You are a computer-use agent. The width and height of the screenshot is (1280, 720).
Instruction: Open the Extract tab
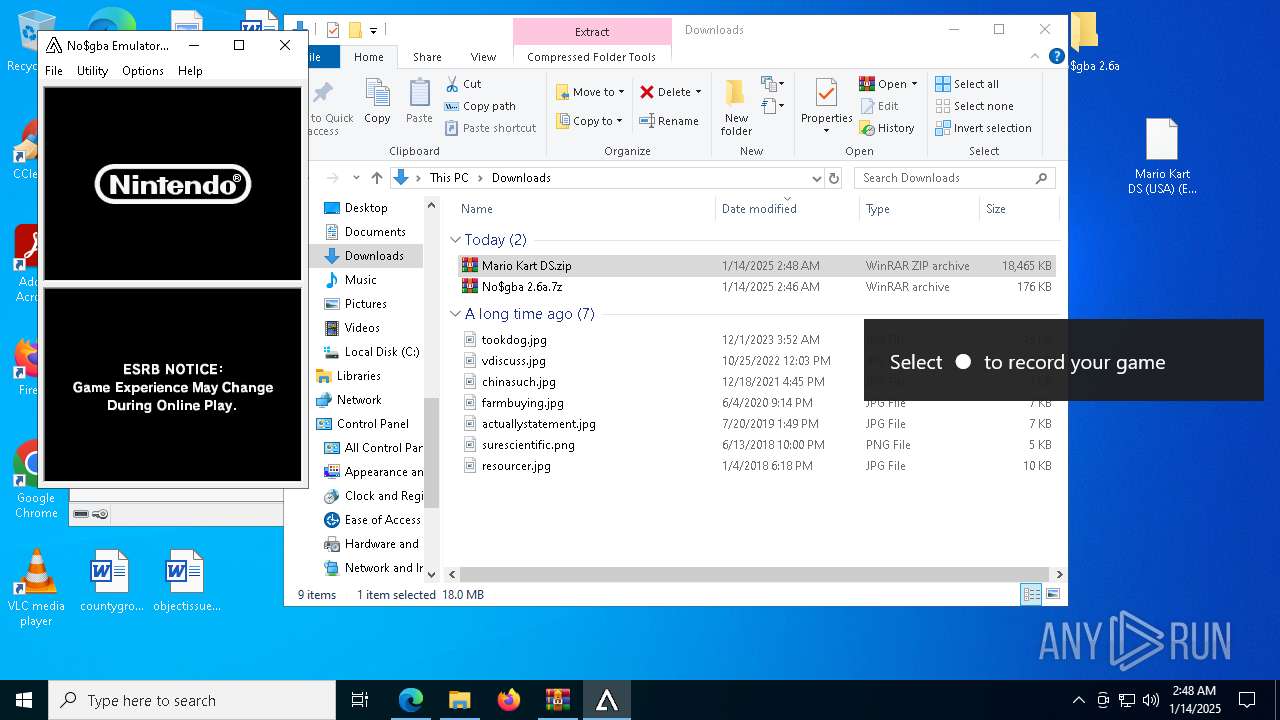(x=592, y=31)
